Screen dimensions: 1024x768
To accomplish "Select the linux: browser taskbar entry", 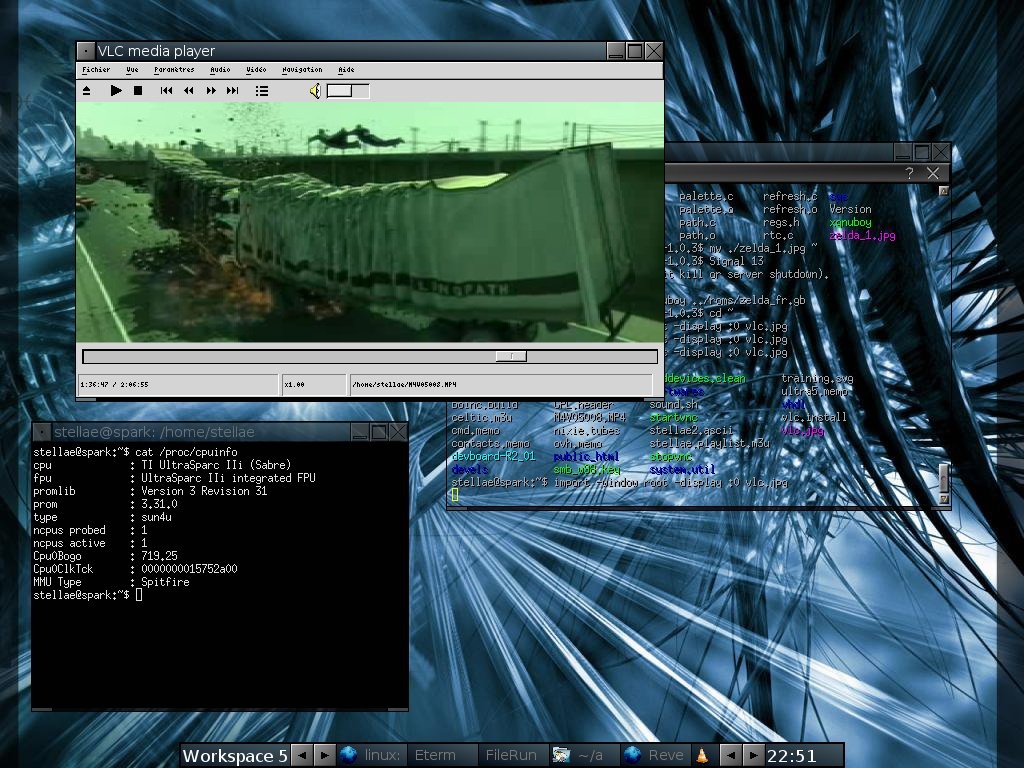I will click(372, 756).
